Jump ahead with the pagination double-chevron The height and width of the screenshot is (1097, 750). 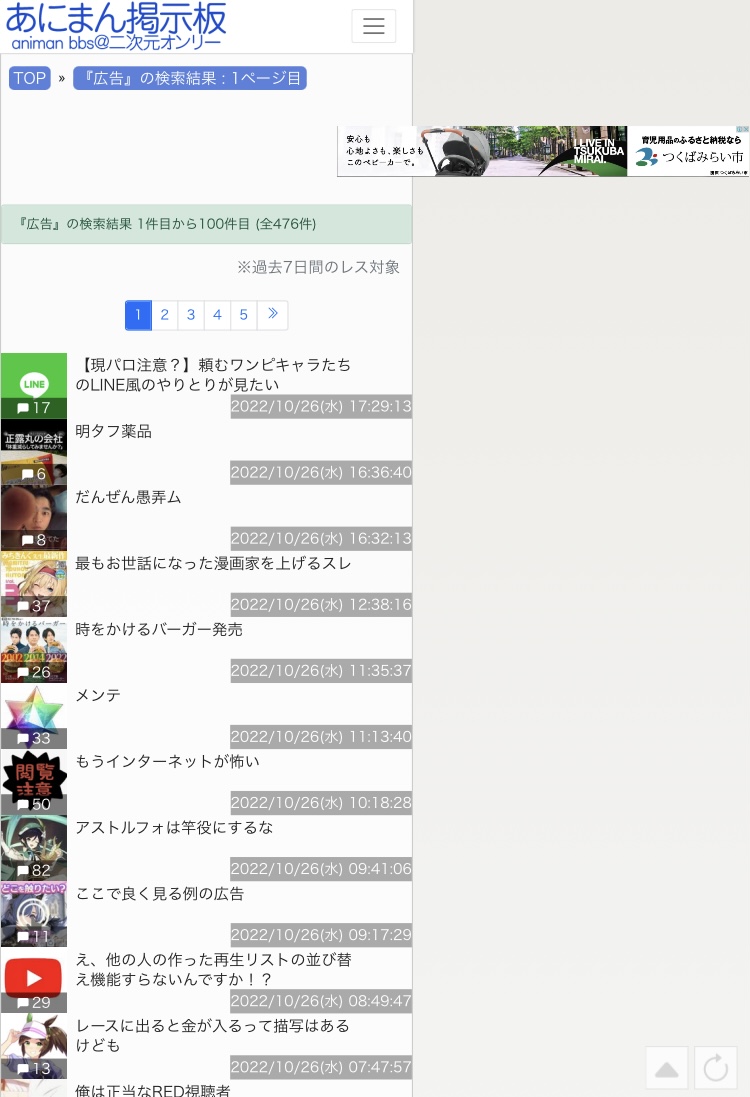273,315
